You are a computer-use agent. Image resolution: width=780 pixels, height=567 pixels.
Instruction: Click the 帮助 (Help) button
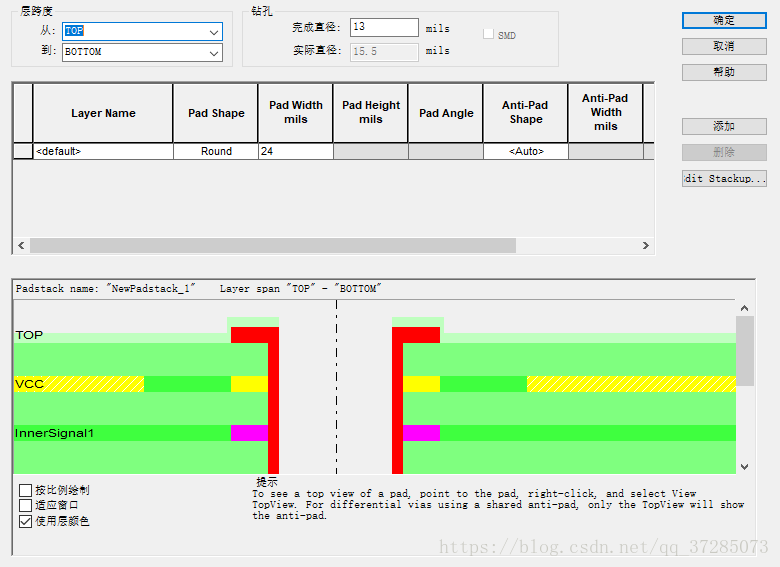[724, 72]
